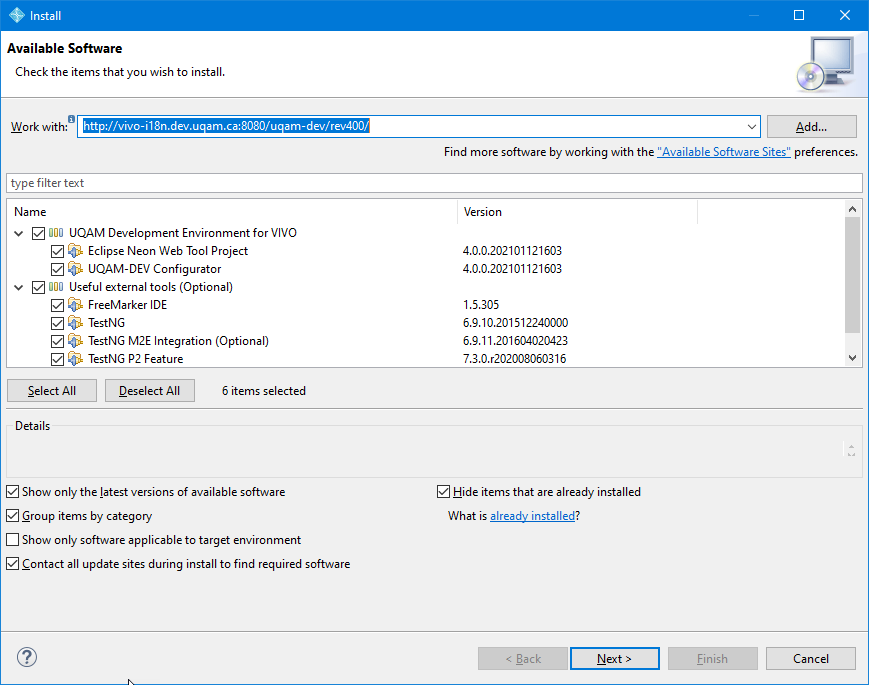Viewport: 869px width, 685px height.
Task: Click the TestNG P2 Feature icon
Action: pos(75,359)
